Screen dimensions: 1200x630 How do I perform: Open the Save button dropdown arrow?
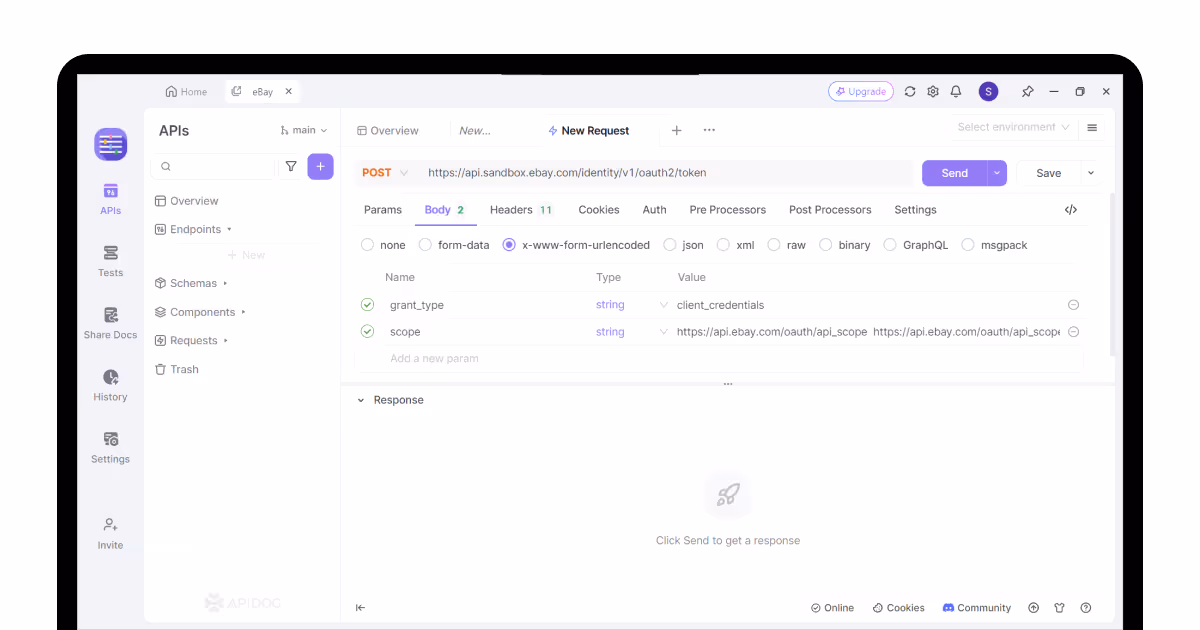[x=1091, y=173]
